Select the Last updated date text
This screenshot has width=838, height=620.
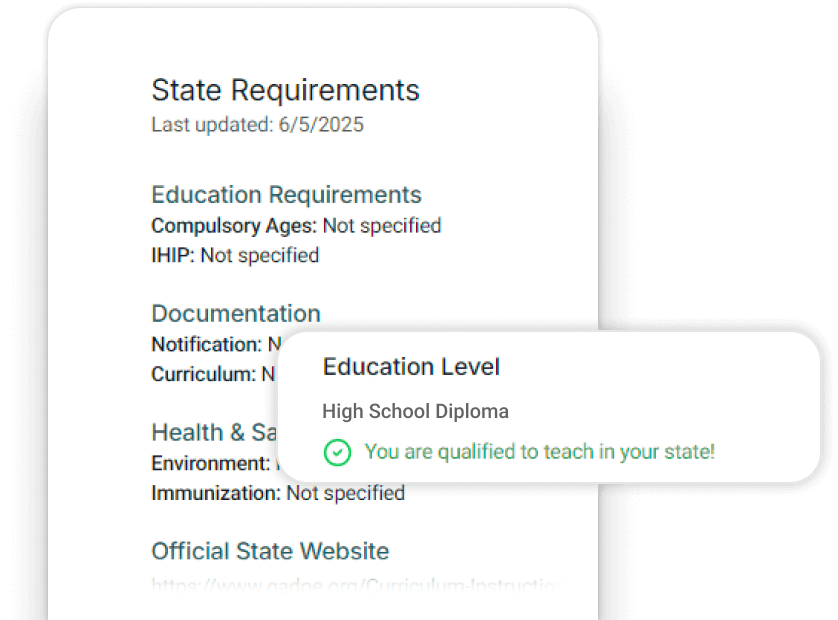click(x=257, y=125)
